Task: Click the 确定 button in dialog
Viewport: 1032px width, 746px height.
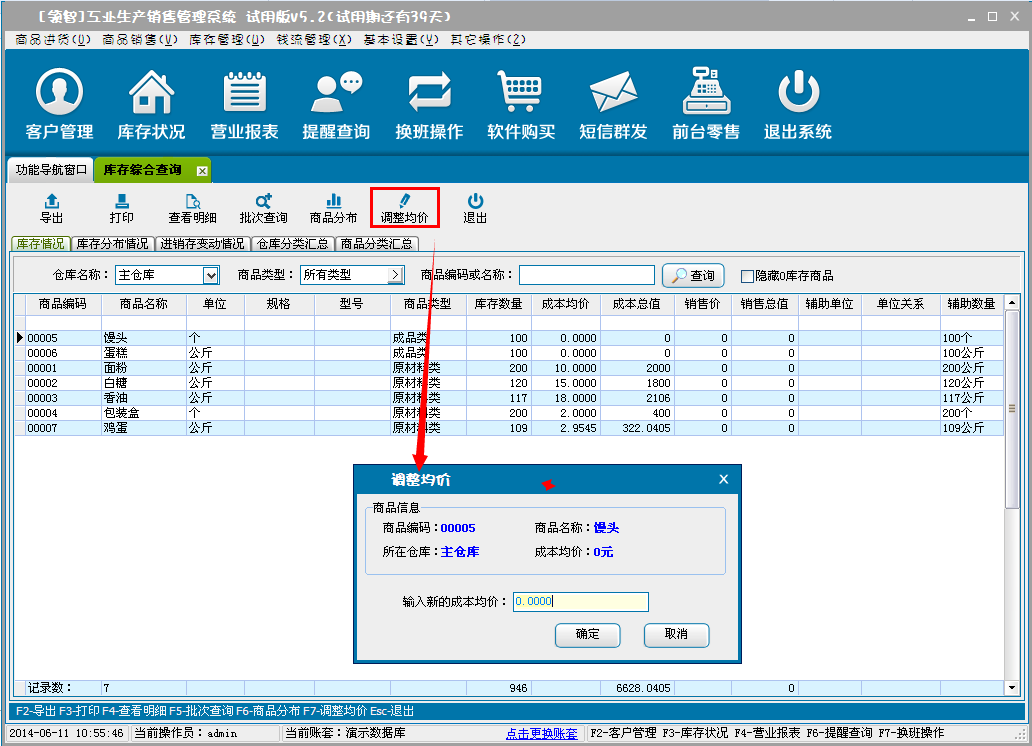Action: tap(588, 635)
